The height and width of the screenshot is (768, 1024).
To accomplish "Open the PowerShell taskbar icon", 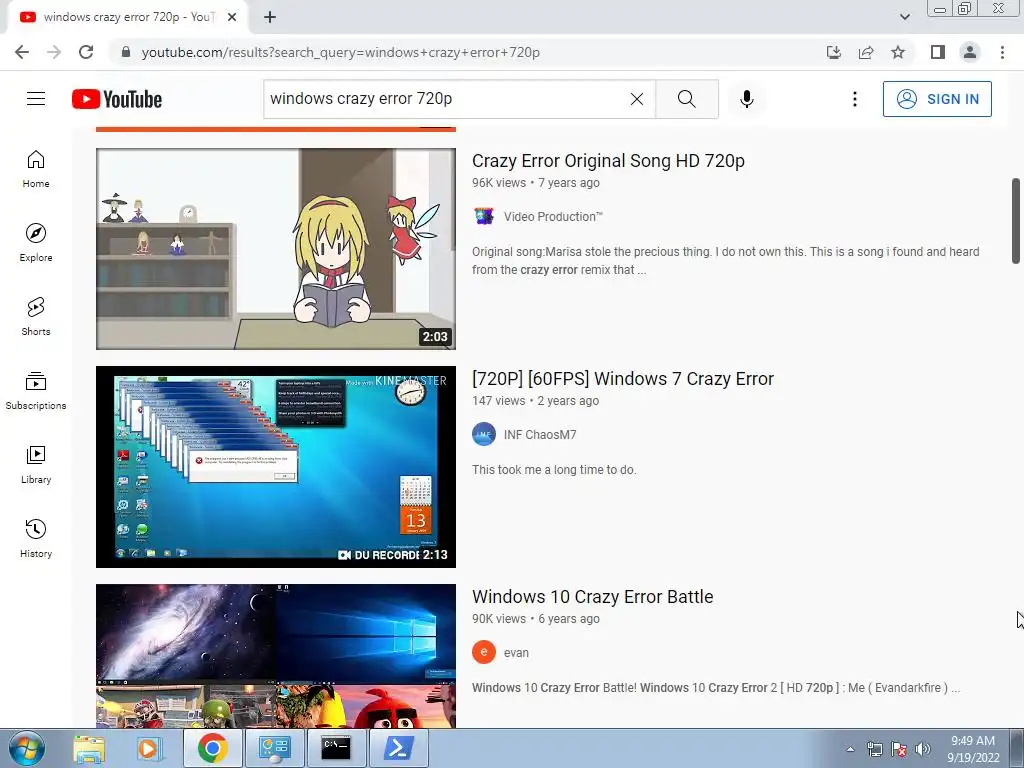I will click(x=398, y=748).
